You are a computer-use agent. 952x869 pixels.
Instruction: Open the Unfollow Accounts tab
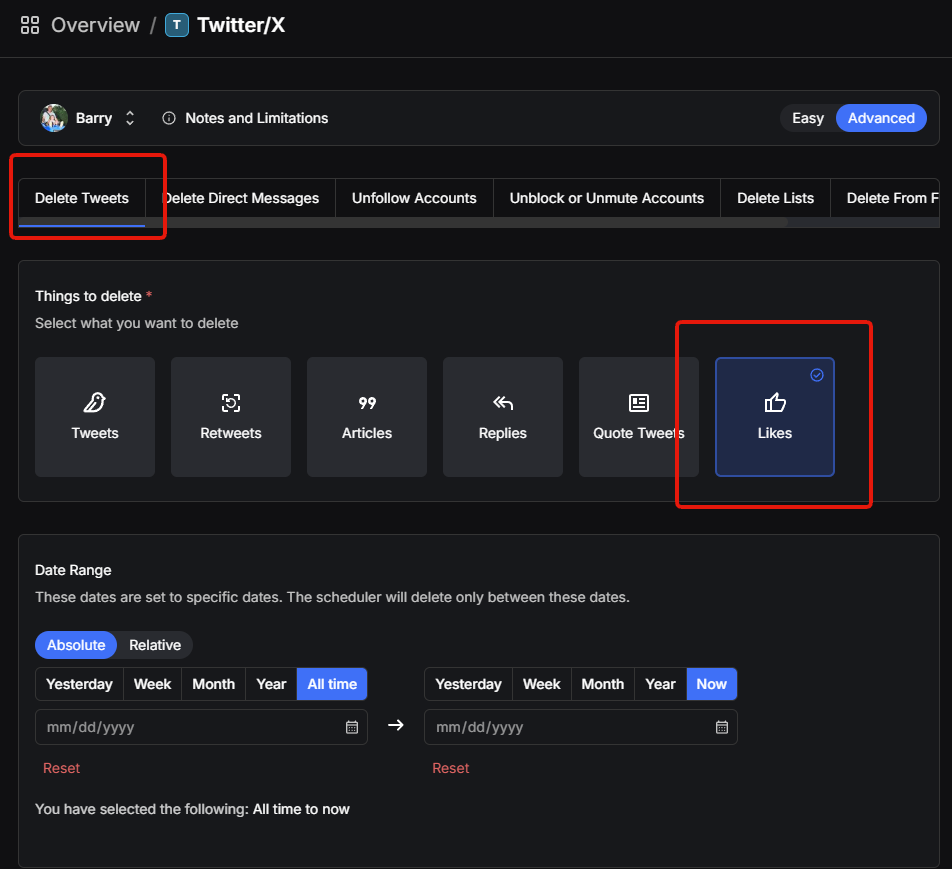click(x=414, y=198)
